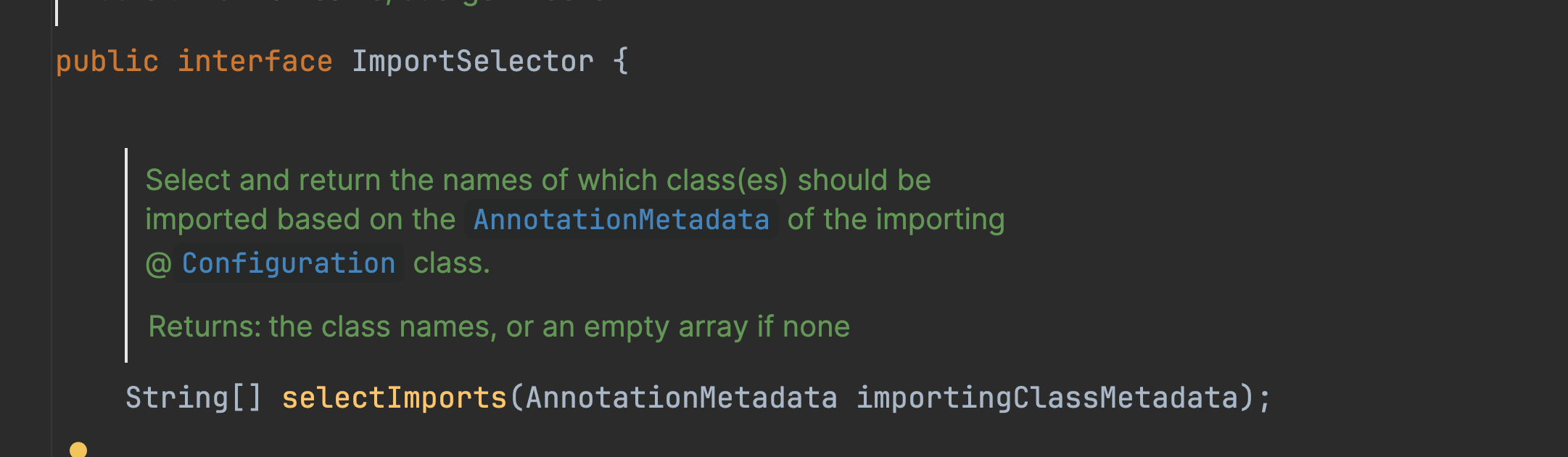
Task: Click the 'imported based on the' doc text
Action: pos(300,220)
